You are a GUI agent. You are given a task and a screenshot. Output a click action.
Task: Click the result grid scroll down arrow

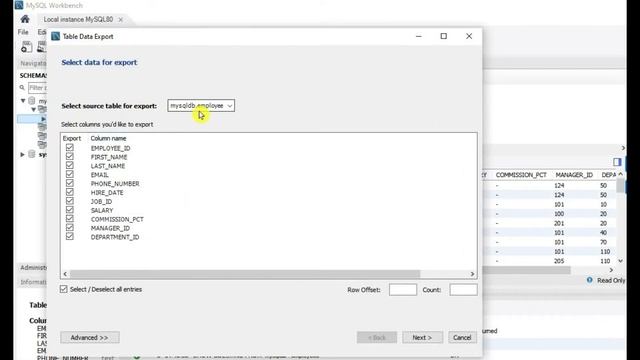pos(620,260)
